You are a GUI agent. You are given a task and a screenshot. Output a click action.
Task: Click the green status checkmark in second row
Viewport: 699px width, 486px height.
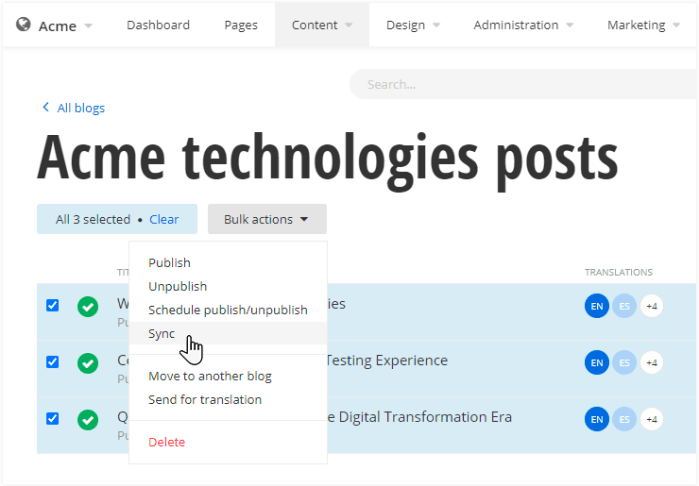(88, 363)
